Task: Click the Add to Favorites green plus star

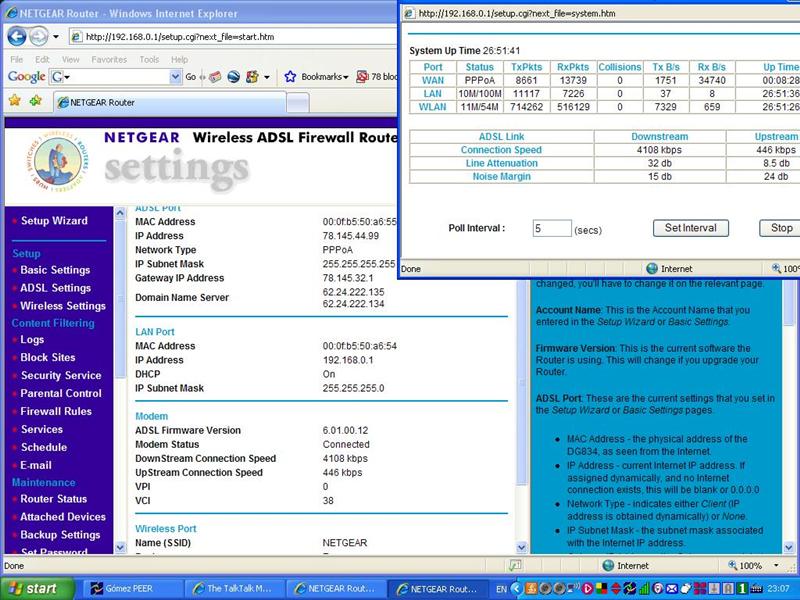Action: 36,100
